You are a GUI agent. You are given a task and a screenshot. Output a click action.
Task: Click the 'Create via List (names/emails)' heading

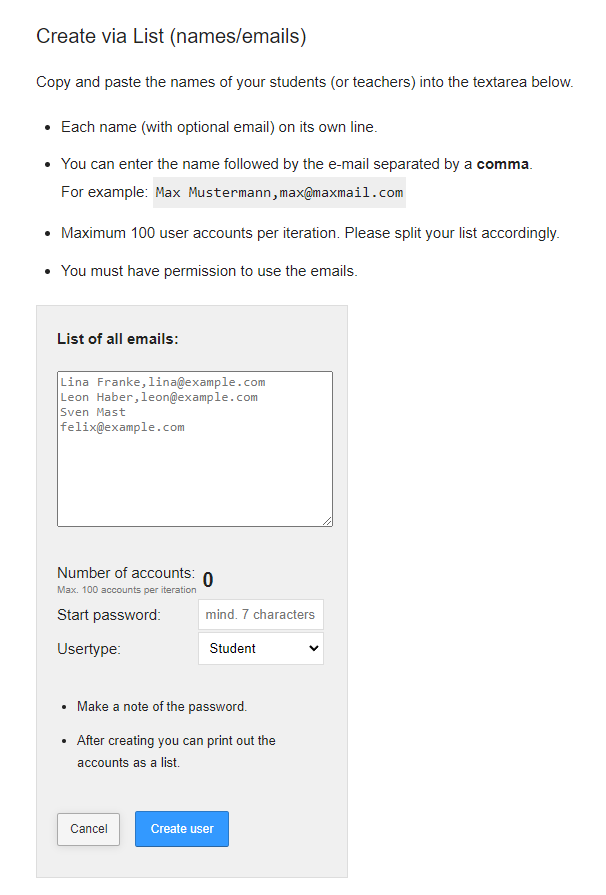(x=171, y=37)
